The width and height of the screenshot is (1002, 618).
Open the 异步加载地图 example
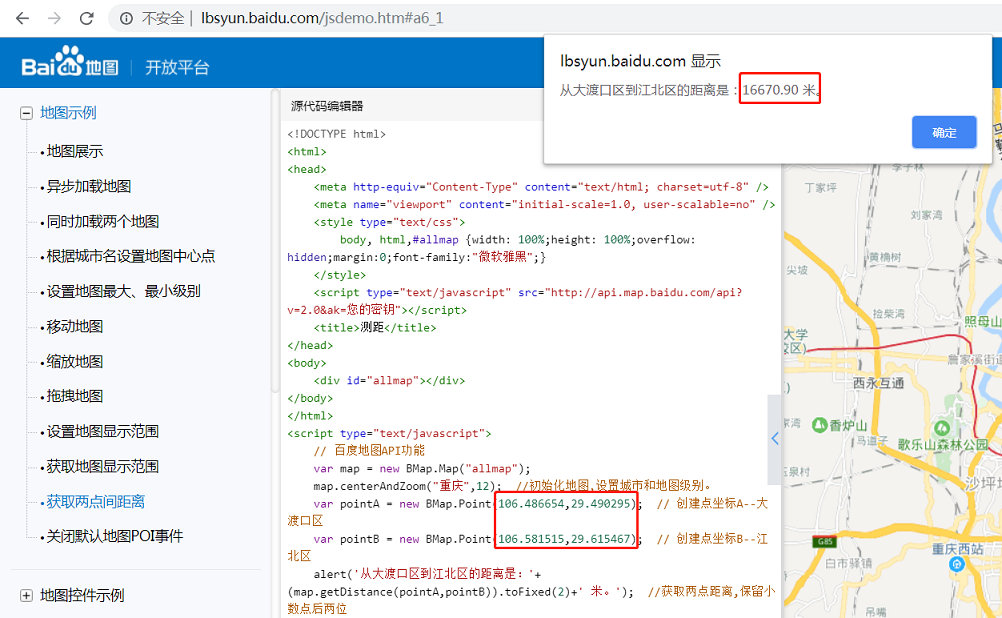point(89,187)
